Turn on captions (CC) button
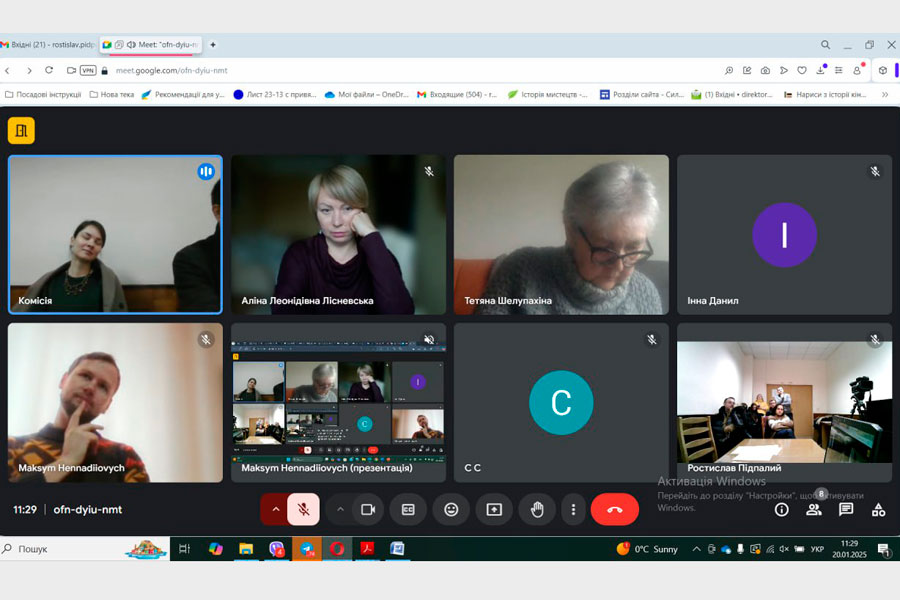The height and width of the screenshot is (600, 900). [x=408, y=509]
